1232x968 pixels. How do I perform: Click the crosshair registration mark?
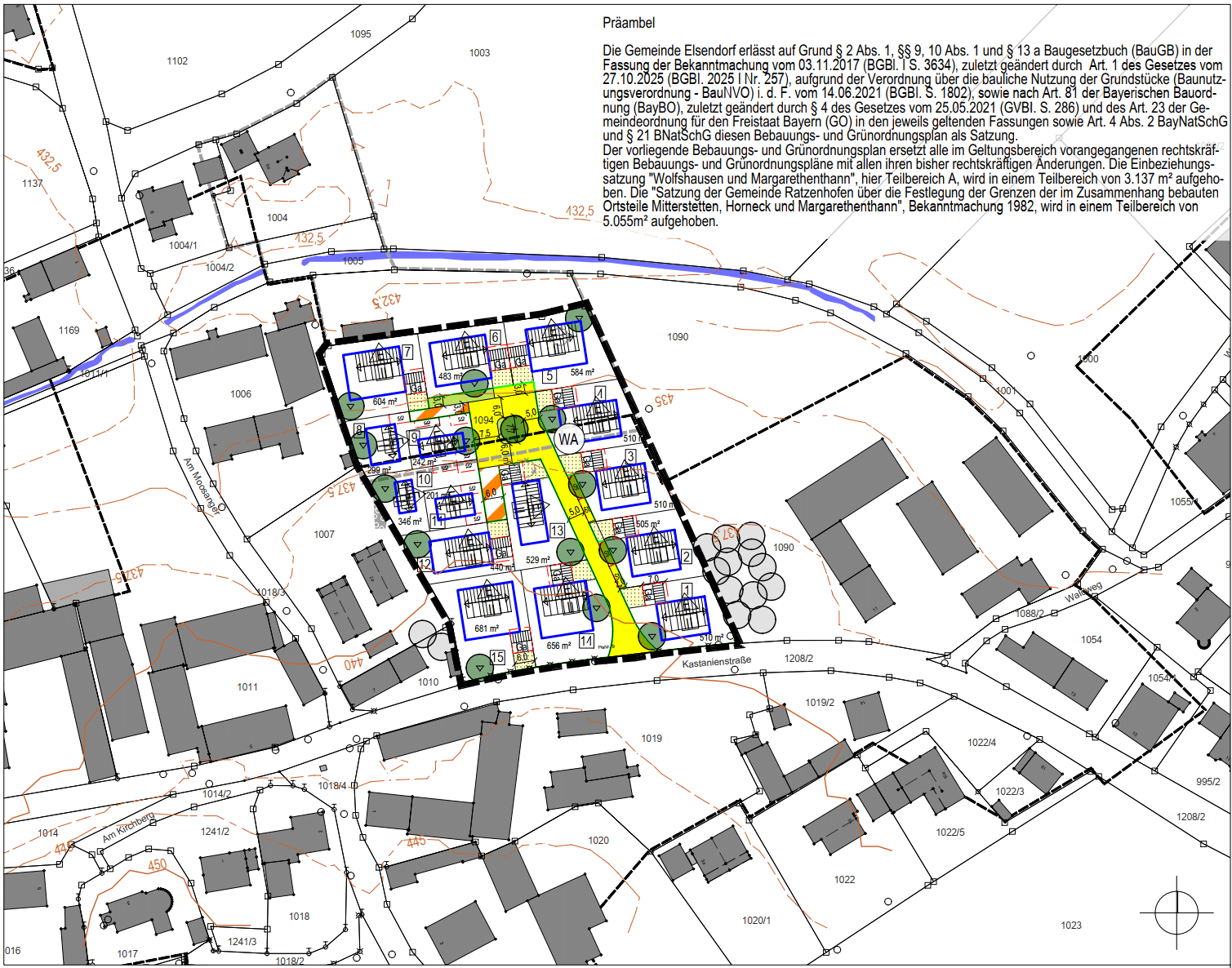coord(1176,912)
